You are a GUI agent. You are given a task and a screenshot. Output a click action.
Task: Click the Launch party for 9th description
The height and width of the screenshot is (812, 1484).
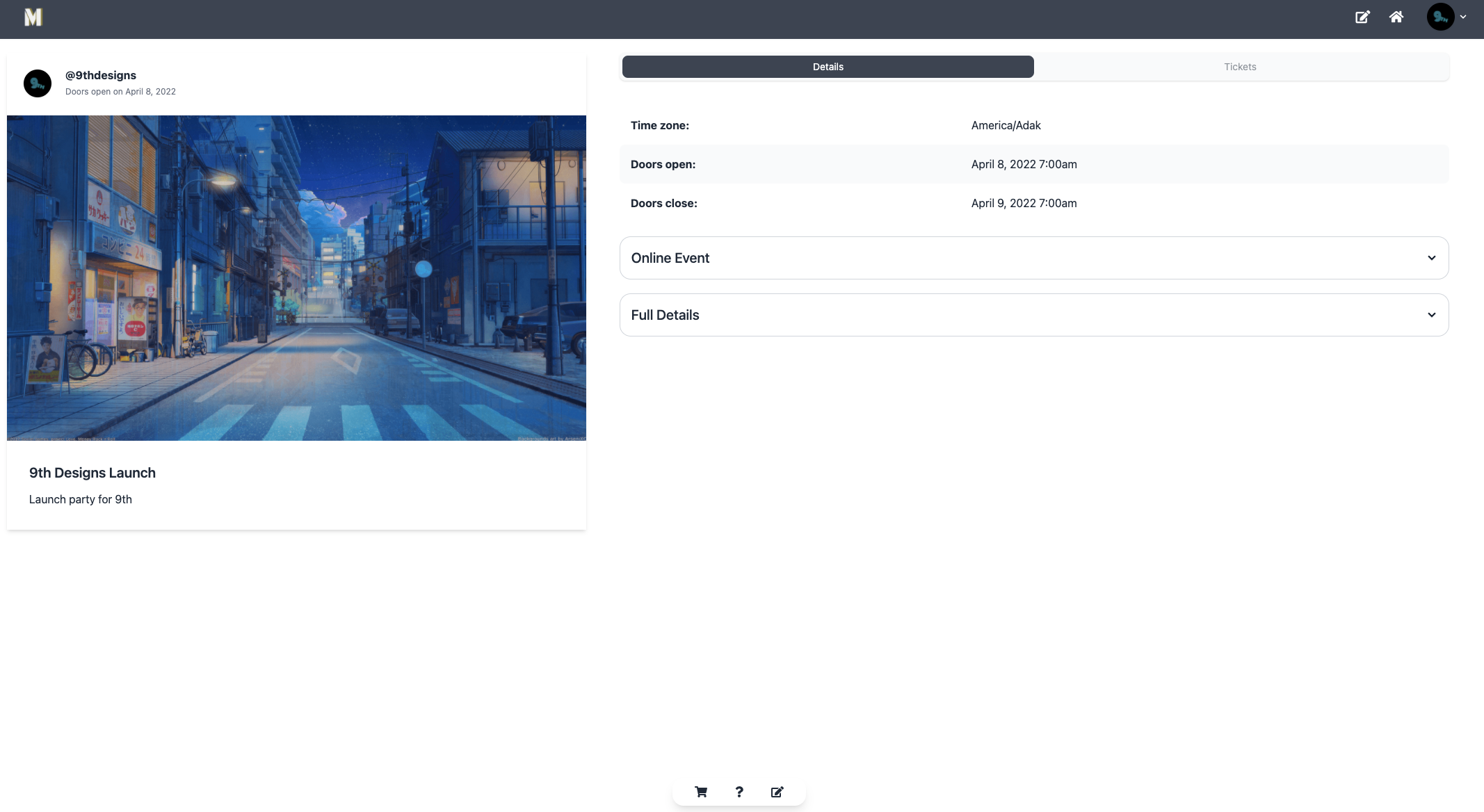81,499
